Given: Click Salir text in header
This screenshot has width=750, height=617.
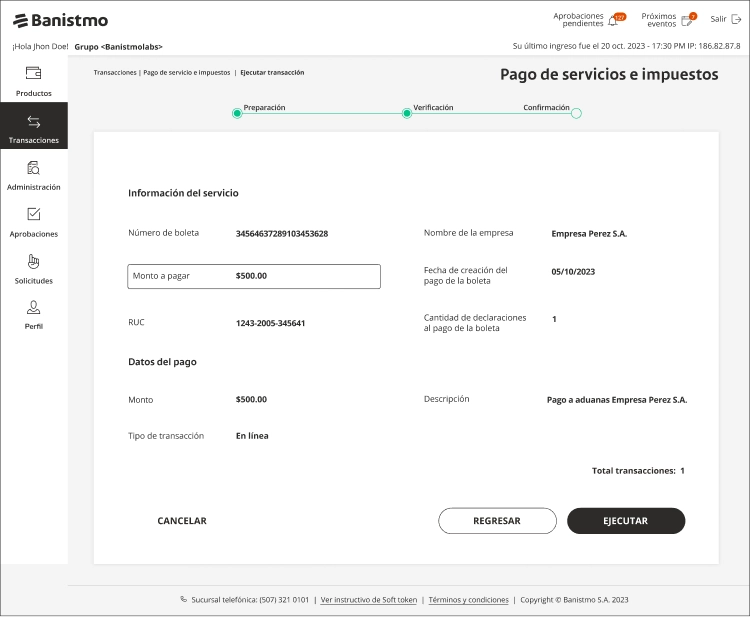Looking at the screenshot, I should tap(718, 19).
